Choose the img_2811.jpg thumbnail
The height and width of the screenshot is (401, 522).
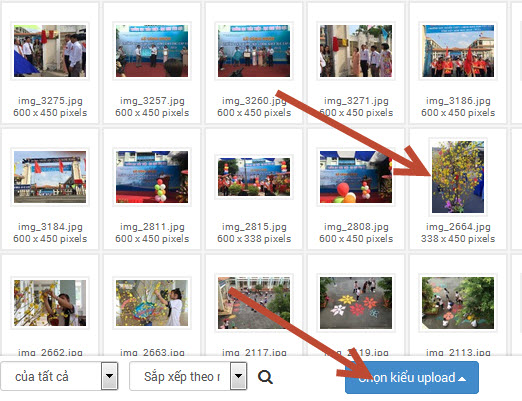[x=152, y=177]
